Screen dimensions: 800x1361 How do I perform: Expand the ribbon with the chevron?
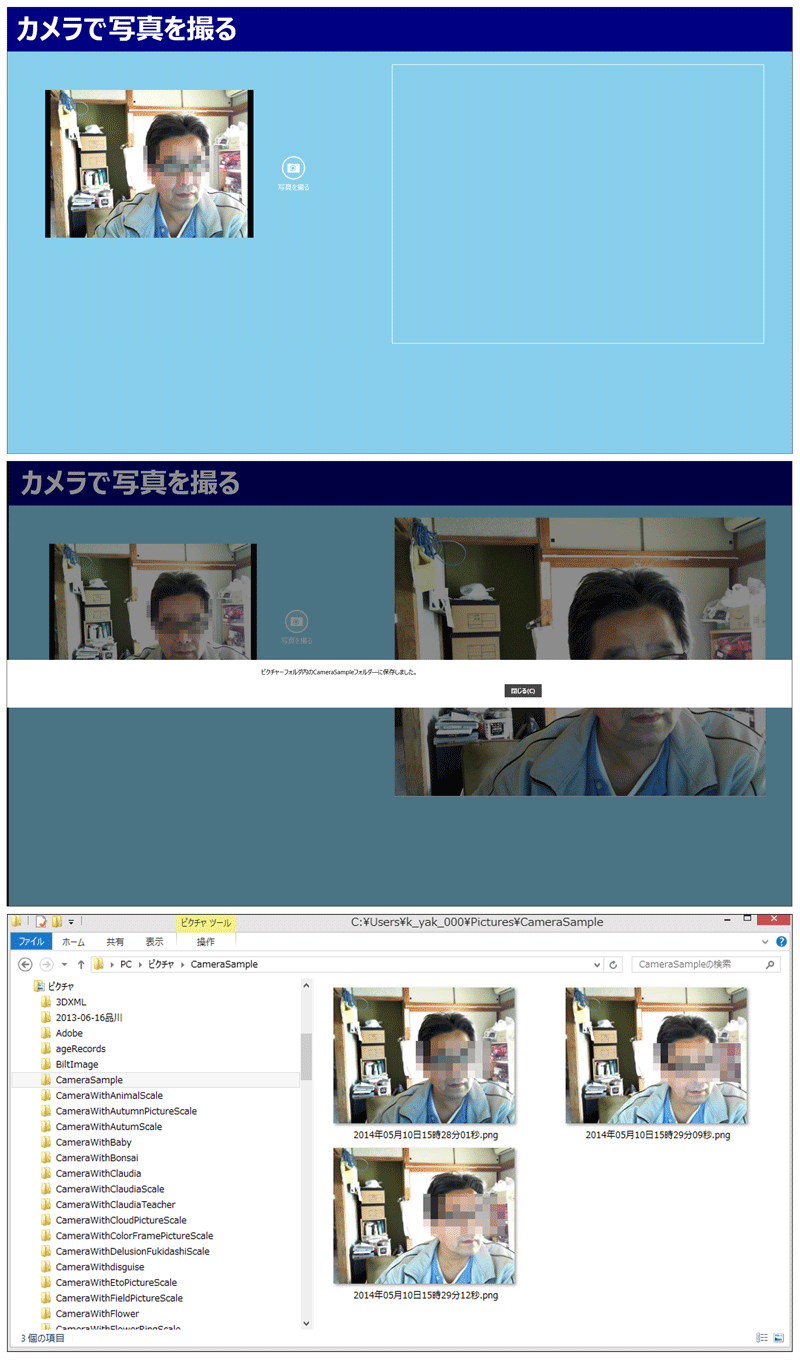765,942
